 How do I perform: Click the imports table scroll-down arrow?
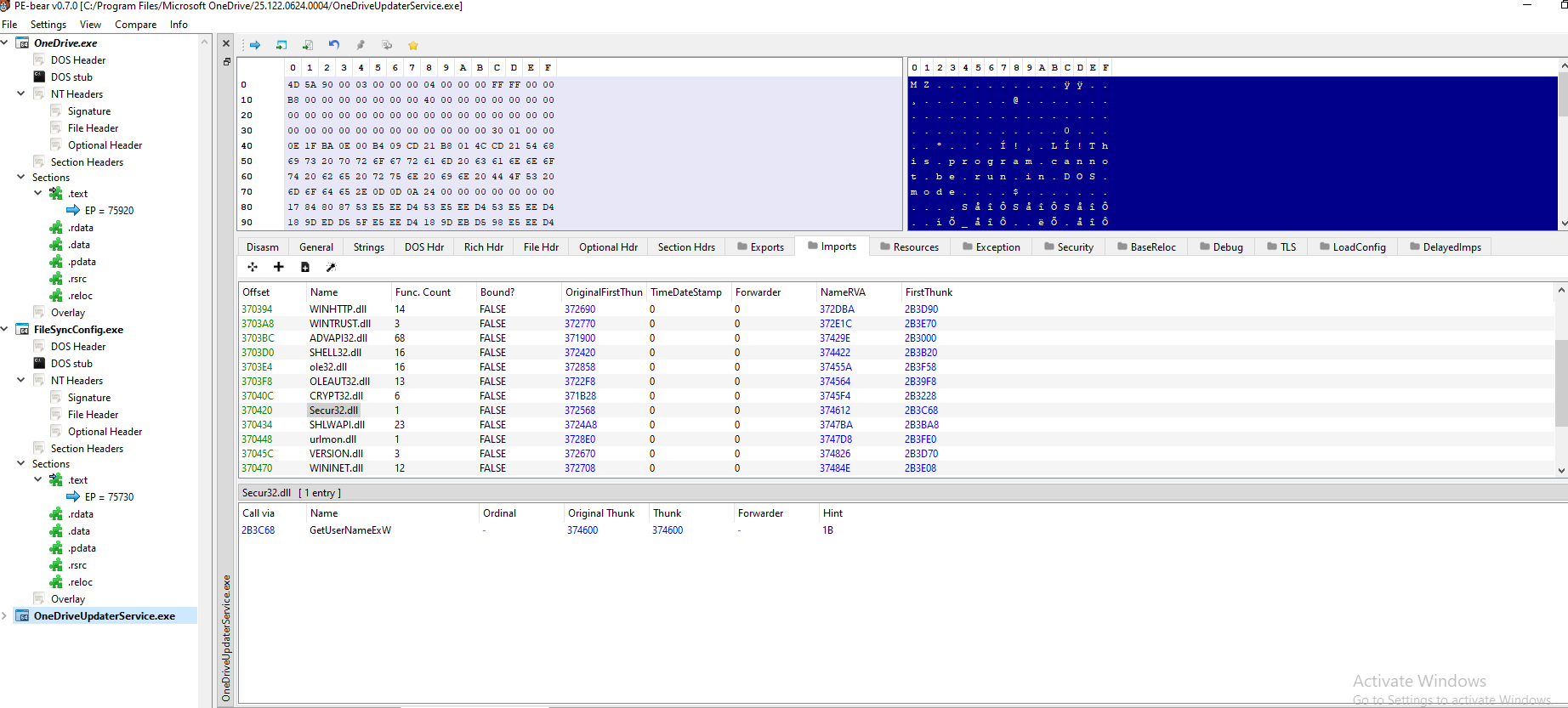point(1561,470)
